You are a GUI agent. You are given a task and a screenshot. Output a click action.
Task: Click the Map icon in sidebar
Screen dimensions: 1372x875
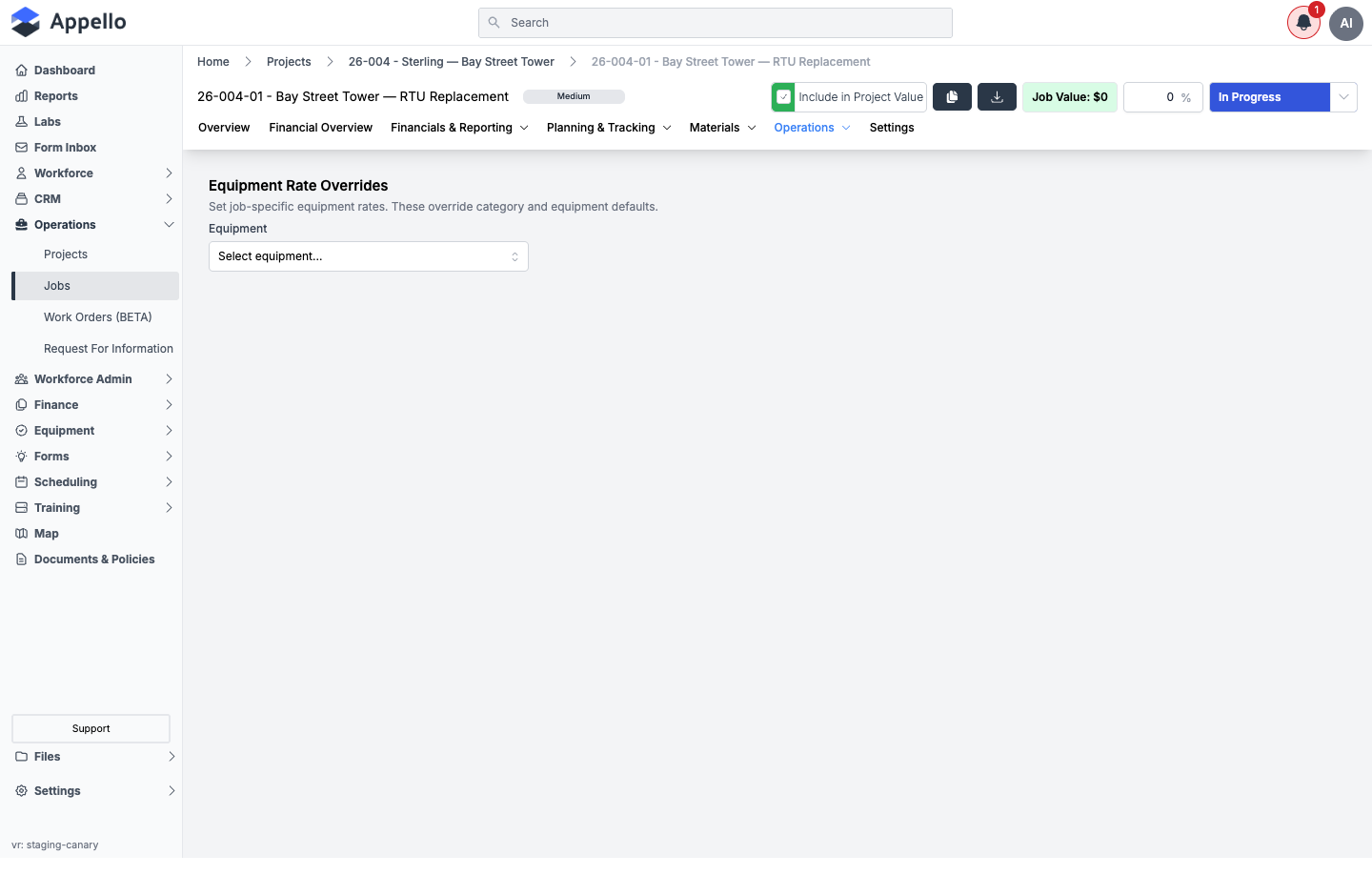[21, 534]
